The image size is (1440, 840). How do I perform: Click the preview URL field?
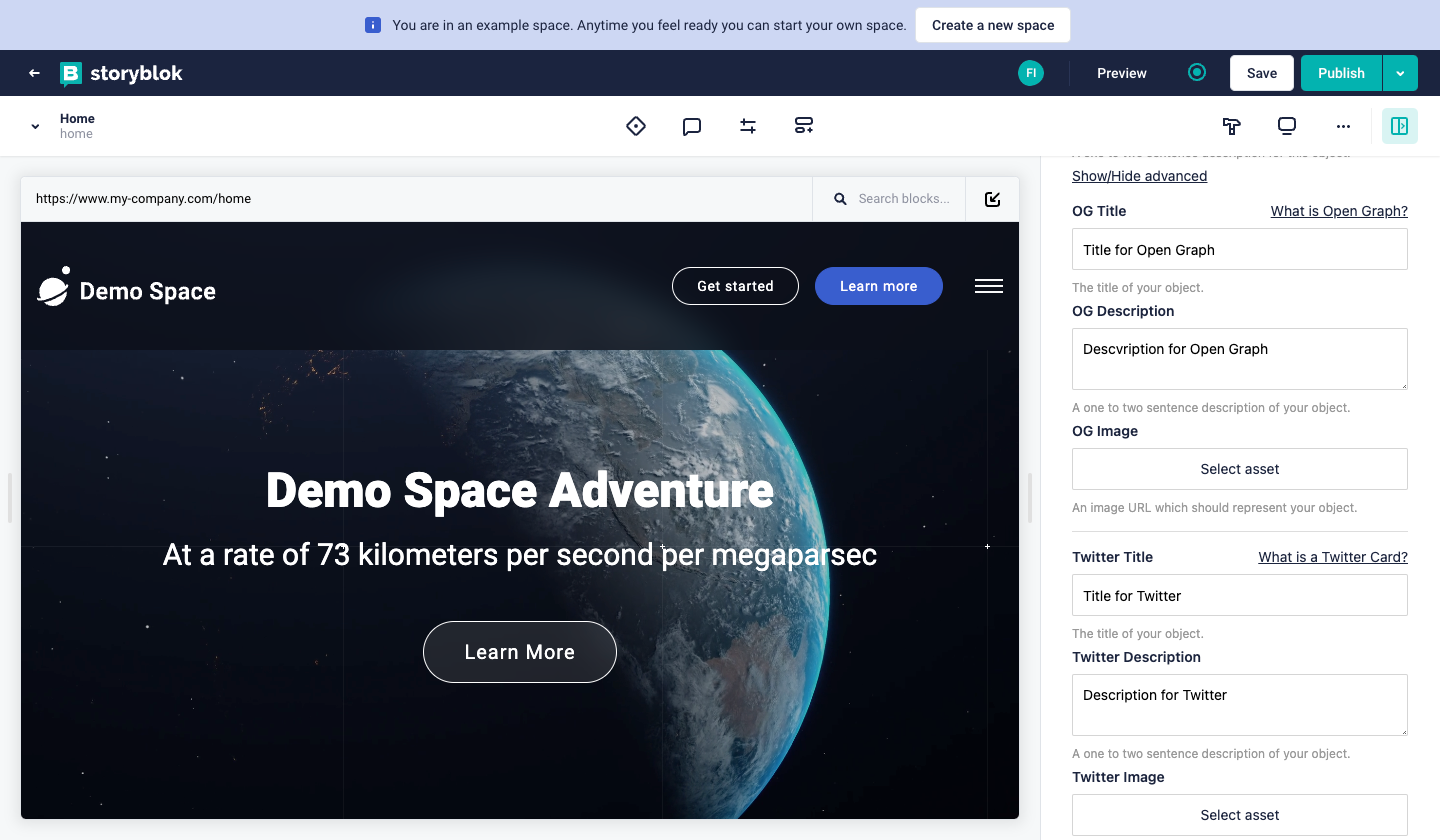(x=416, y=199)
